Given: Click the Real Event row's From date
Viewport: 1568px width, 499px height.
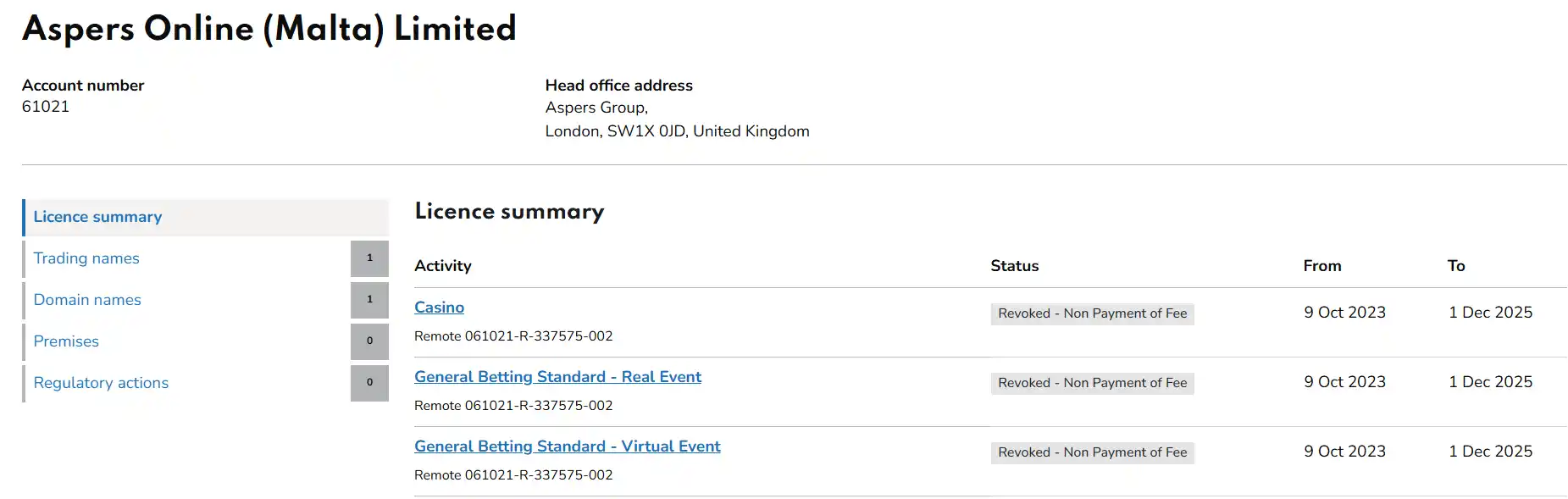Looking at the screenshot, I should (1345, 382).
